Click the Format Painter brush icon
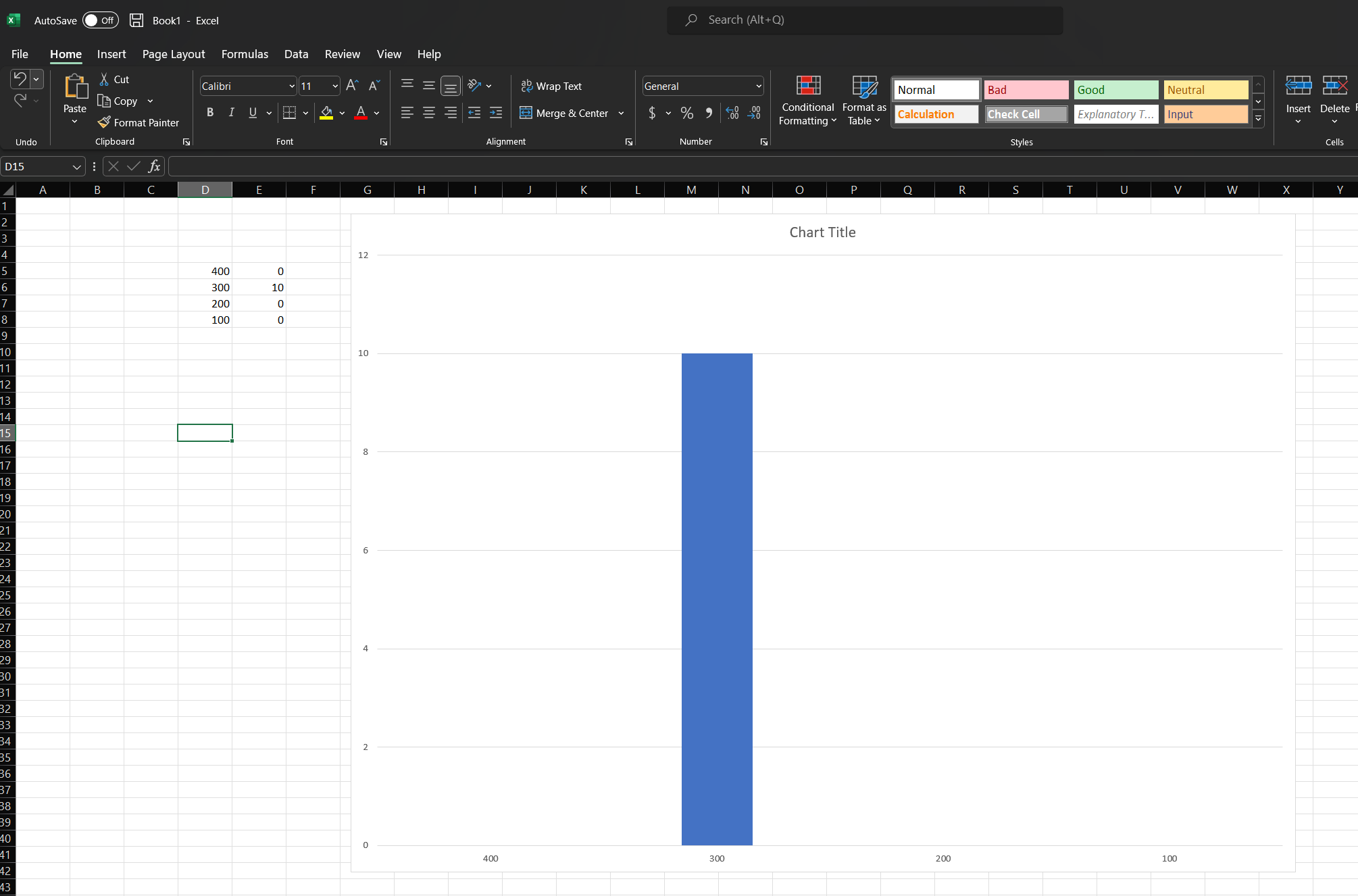This screenshot has height=896, width=1358. (104, 122)
